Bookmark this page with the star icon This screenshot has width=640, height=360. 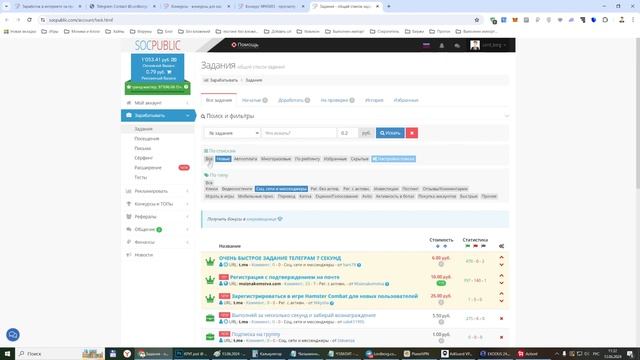point(477,20)
